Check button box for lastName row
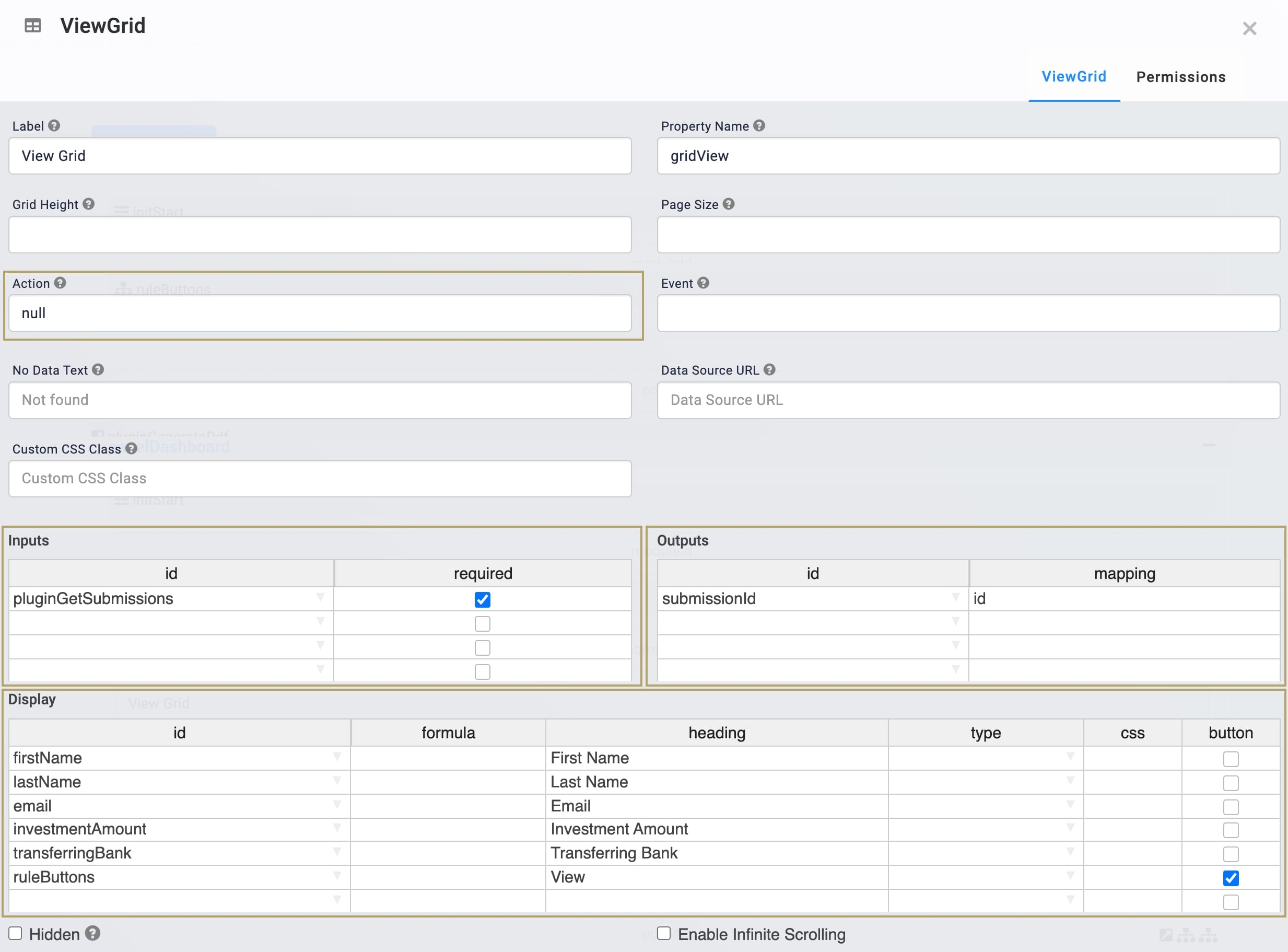1288x952 pixels. [1231, 783]
